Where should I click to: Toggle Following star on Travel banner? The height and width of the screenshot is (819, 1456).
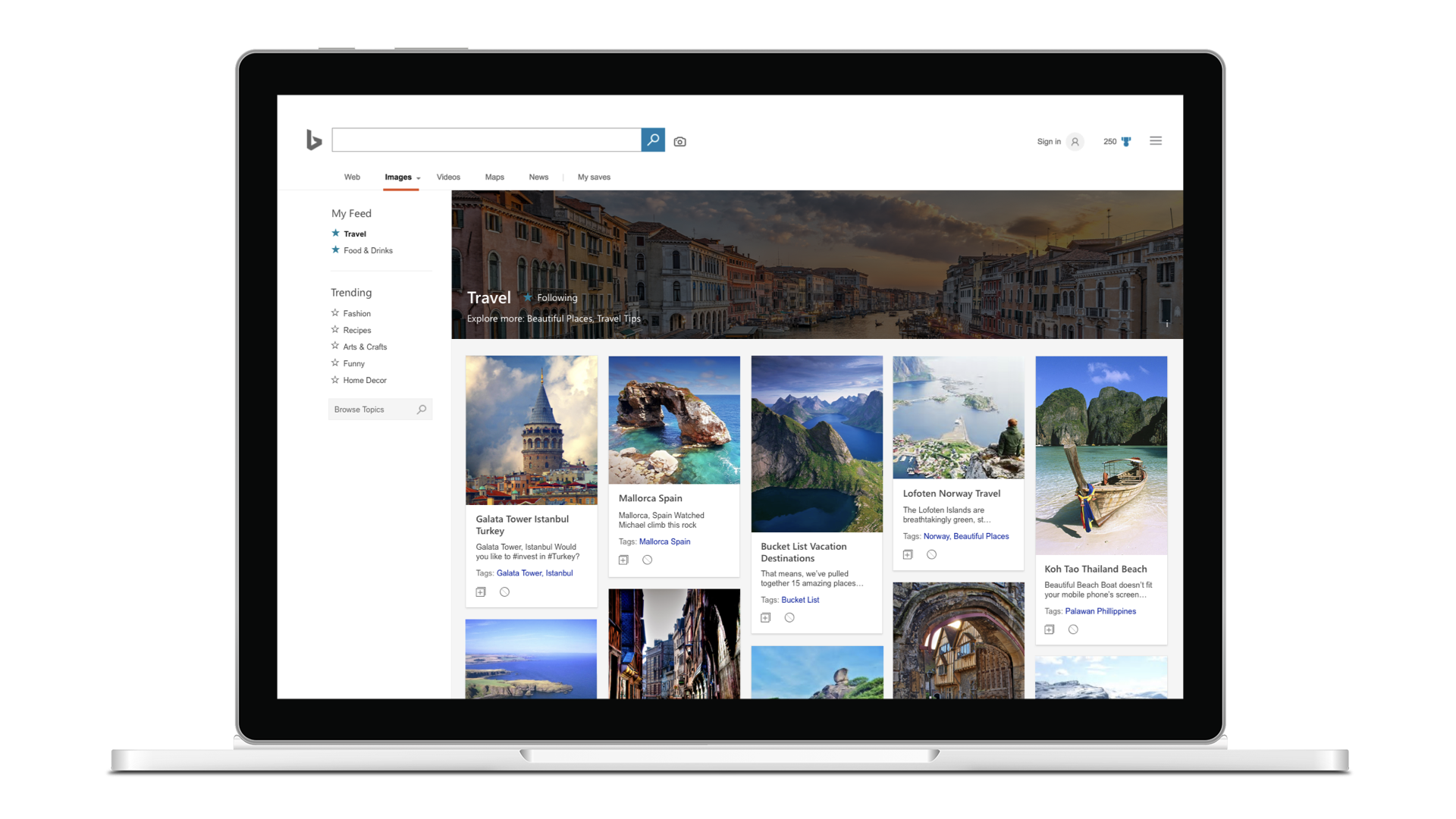(x=528, y=297)
